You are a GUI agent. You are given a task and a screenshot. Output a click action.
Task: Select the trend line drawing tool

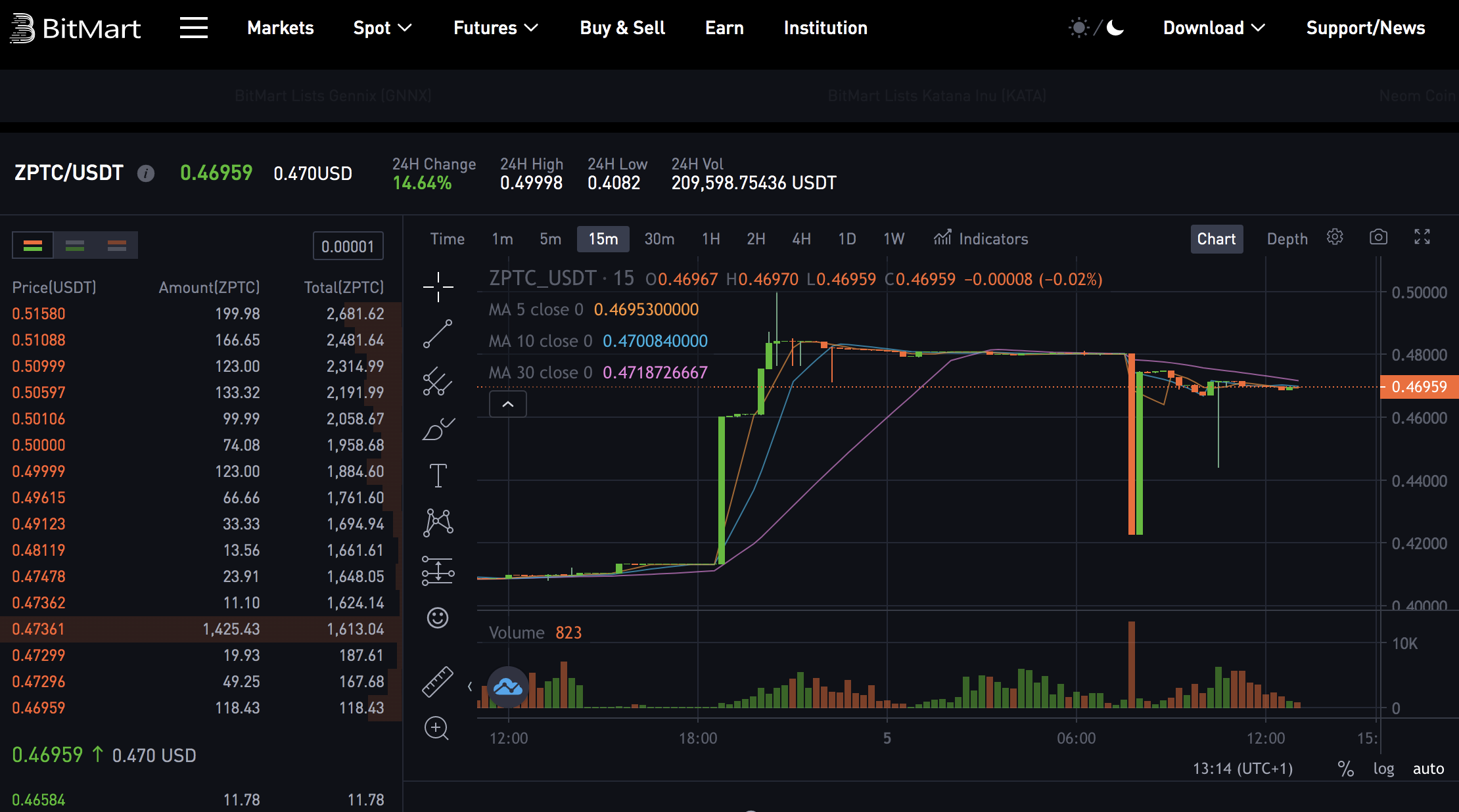pyautogui.click(x=438, y=334)
